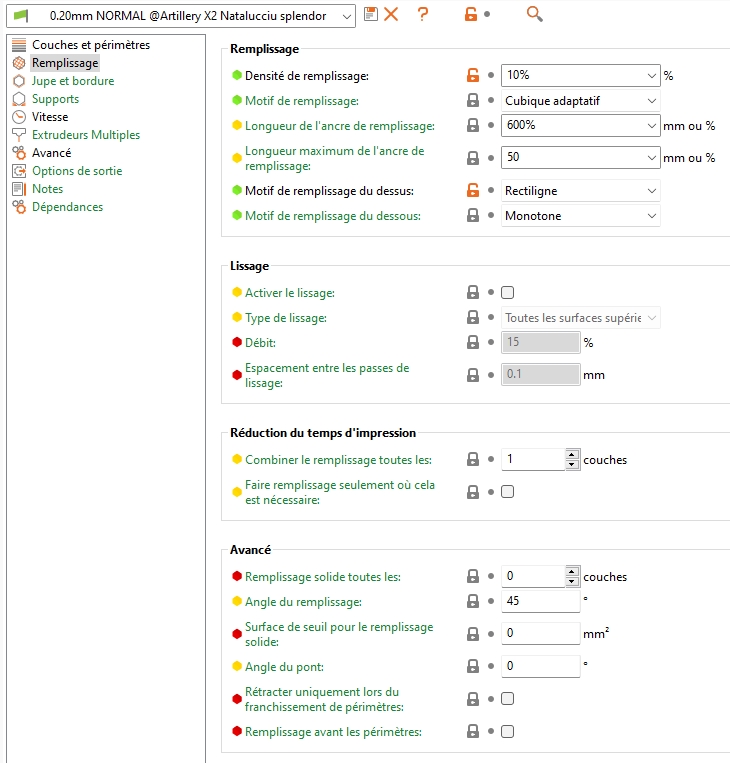The image size is (730, 763).
Task: Switch to the Supports settings page
Action: point(55,99)
